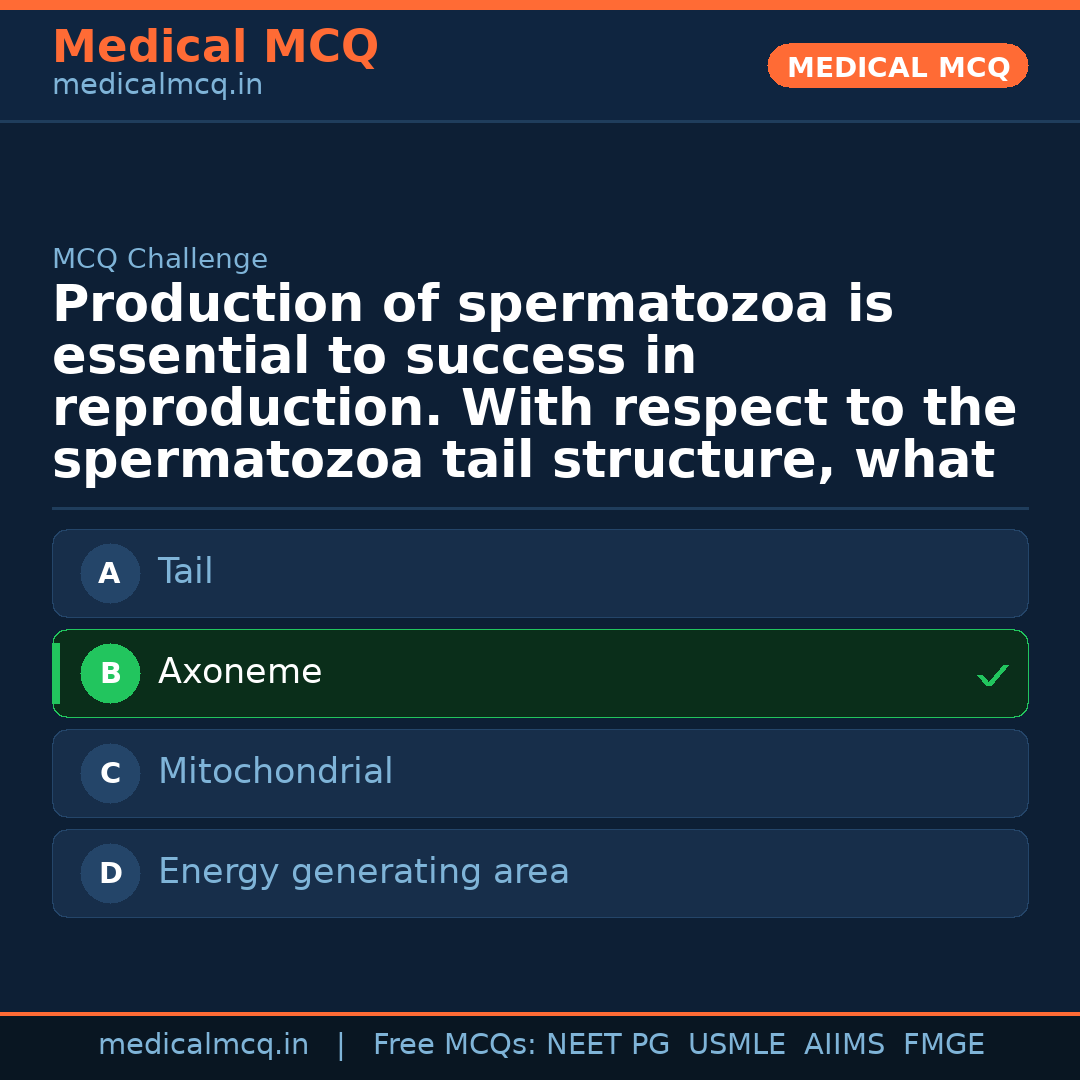Open the medicalmcq.in link under the header
This screenshot has width=1080, height=1080.
tap(157, 85)
